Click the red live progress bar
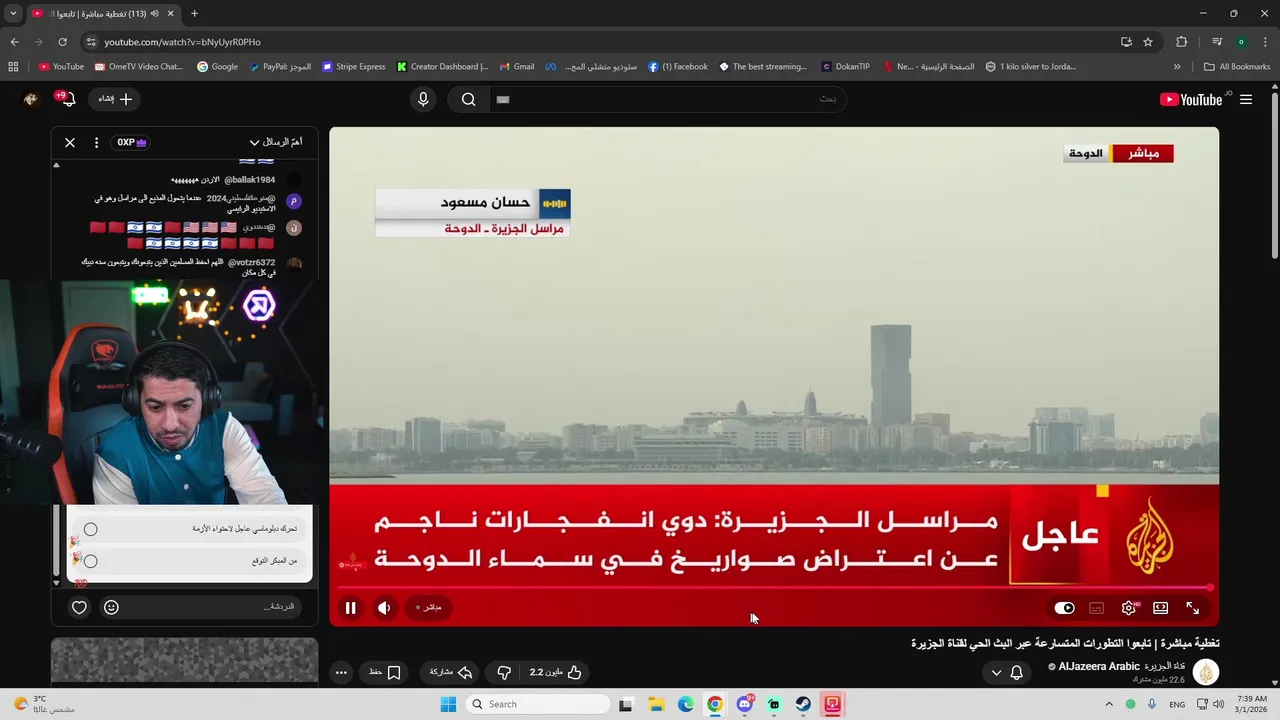 point(774,588)
